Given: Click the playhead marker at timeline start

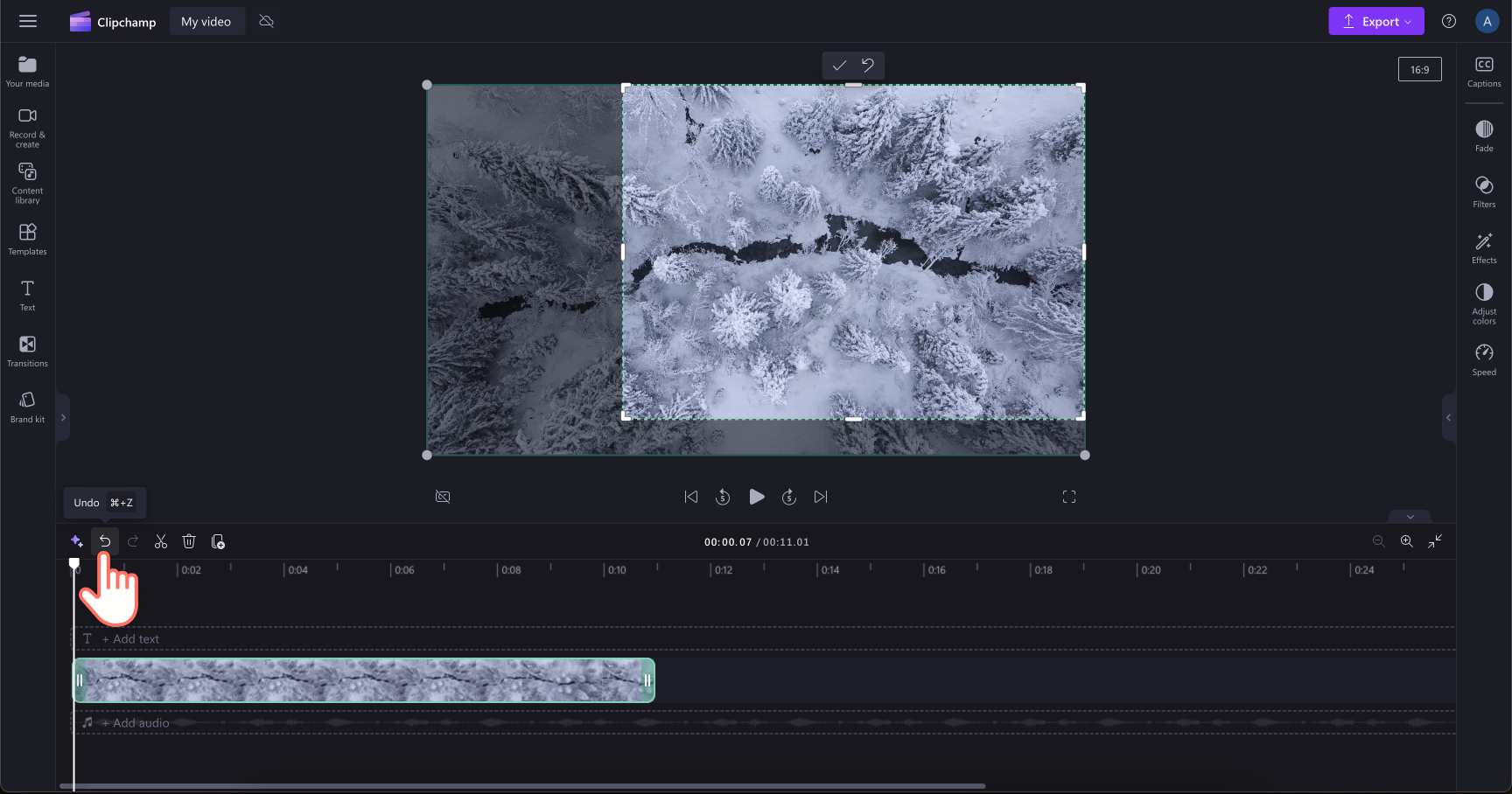Looking at the screenshot, I should tap(74, 564).
